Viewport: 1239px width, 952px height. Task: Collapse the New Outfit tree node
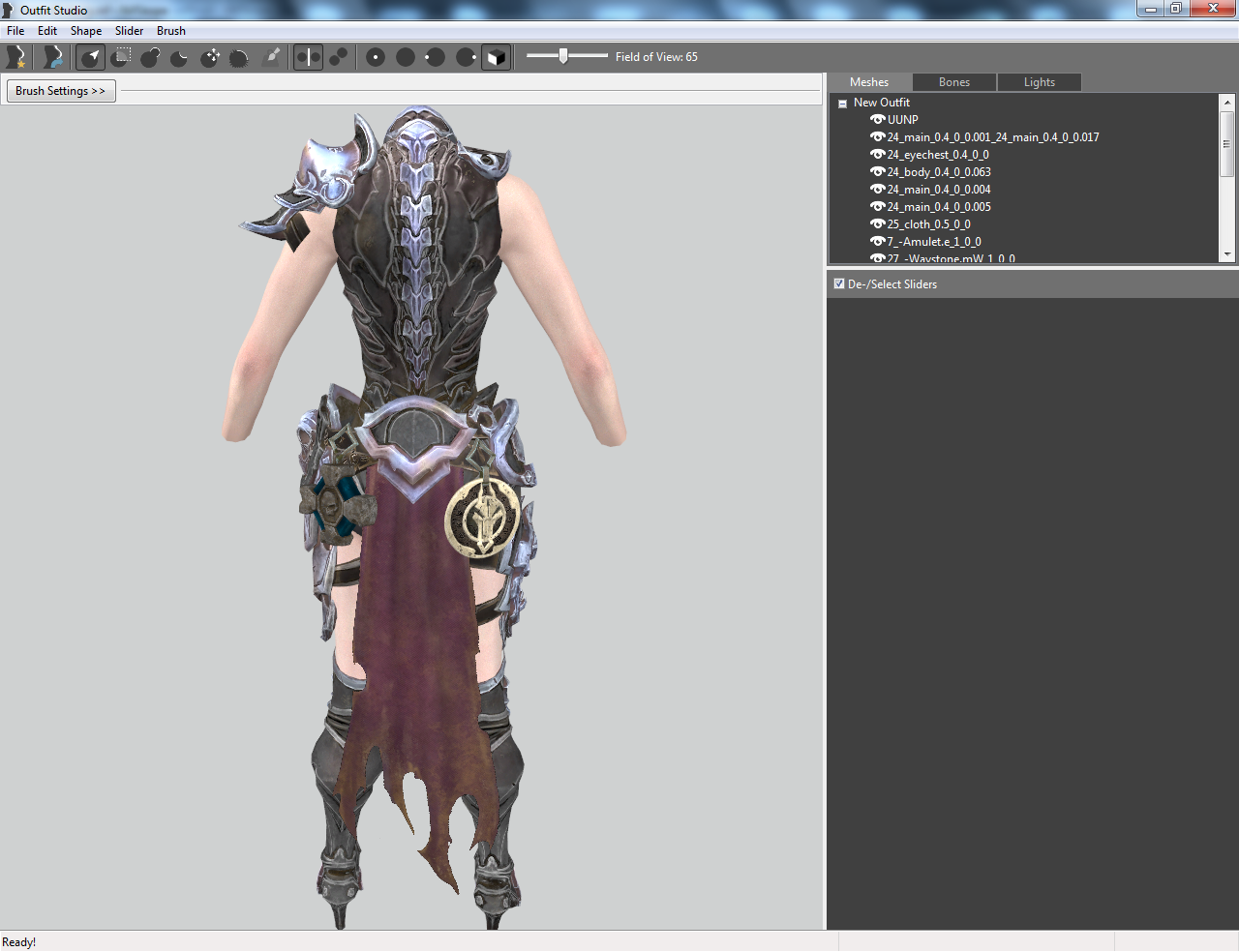[843, 104]
